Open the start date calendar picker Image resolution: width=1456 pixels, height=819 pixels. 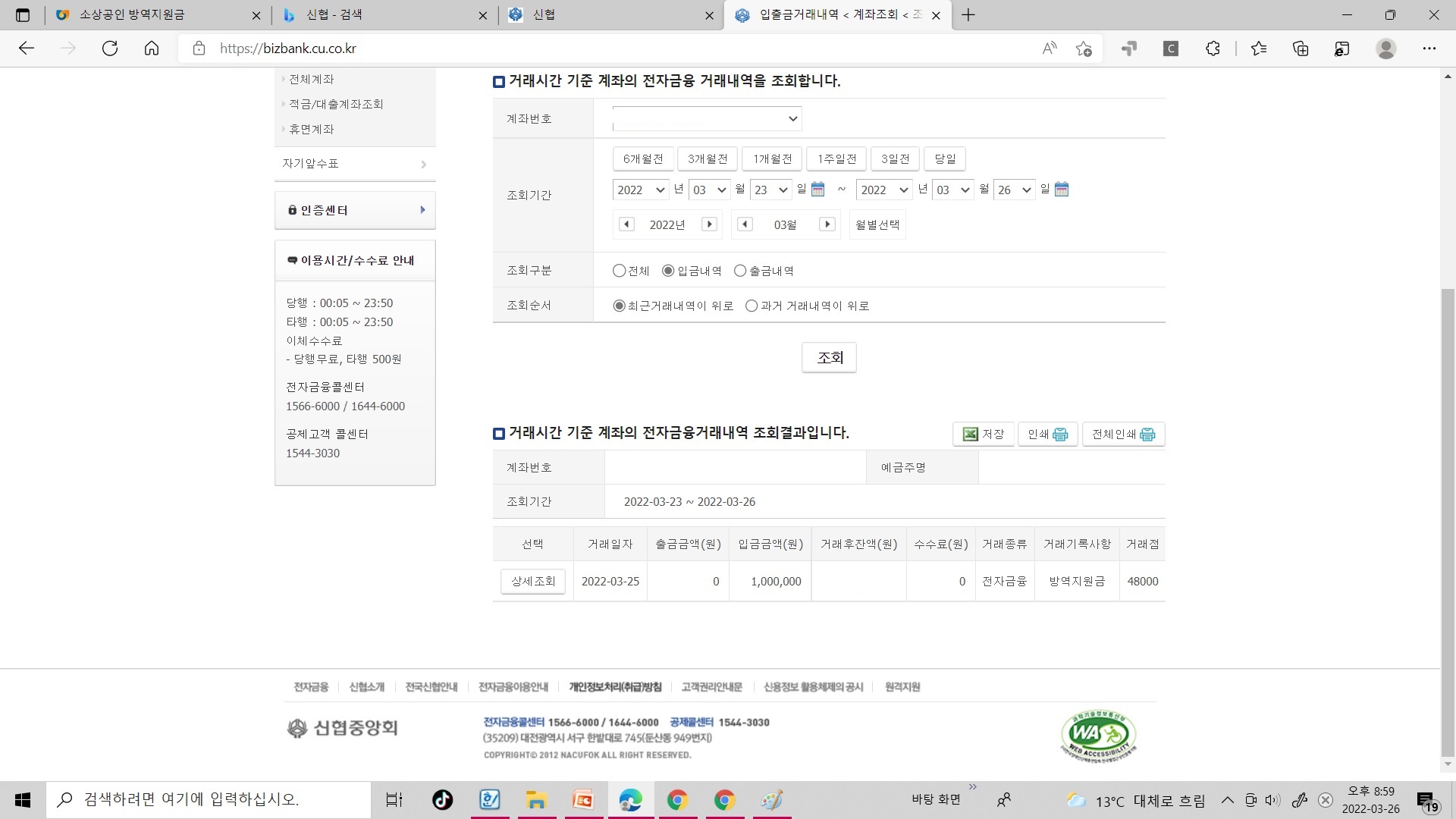(x=817, y=190)
